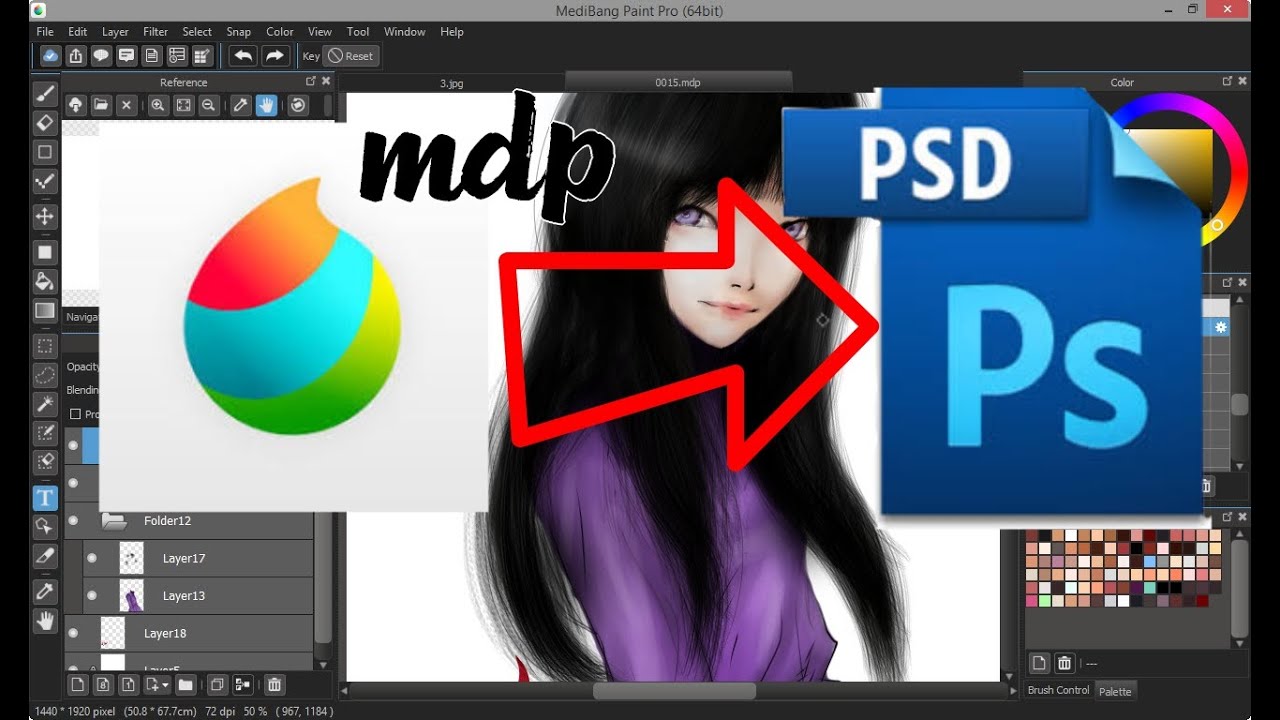This screenshot has height=720, width=1280.
Task: Click the export share icon
Action: [76, 56]
